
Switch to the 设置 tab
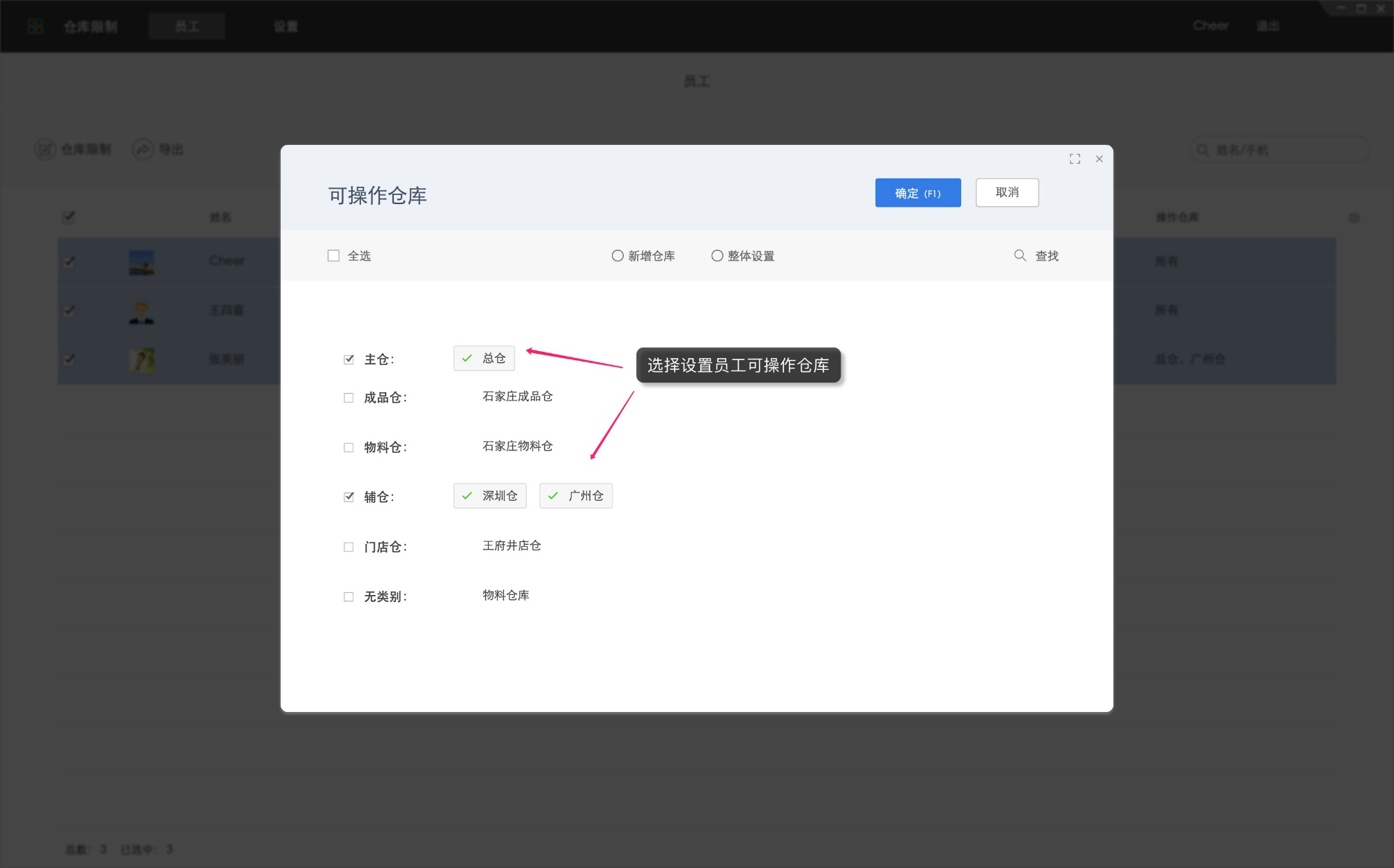[x=286, y=26]
